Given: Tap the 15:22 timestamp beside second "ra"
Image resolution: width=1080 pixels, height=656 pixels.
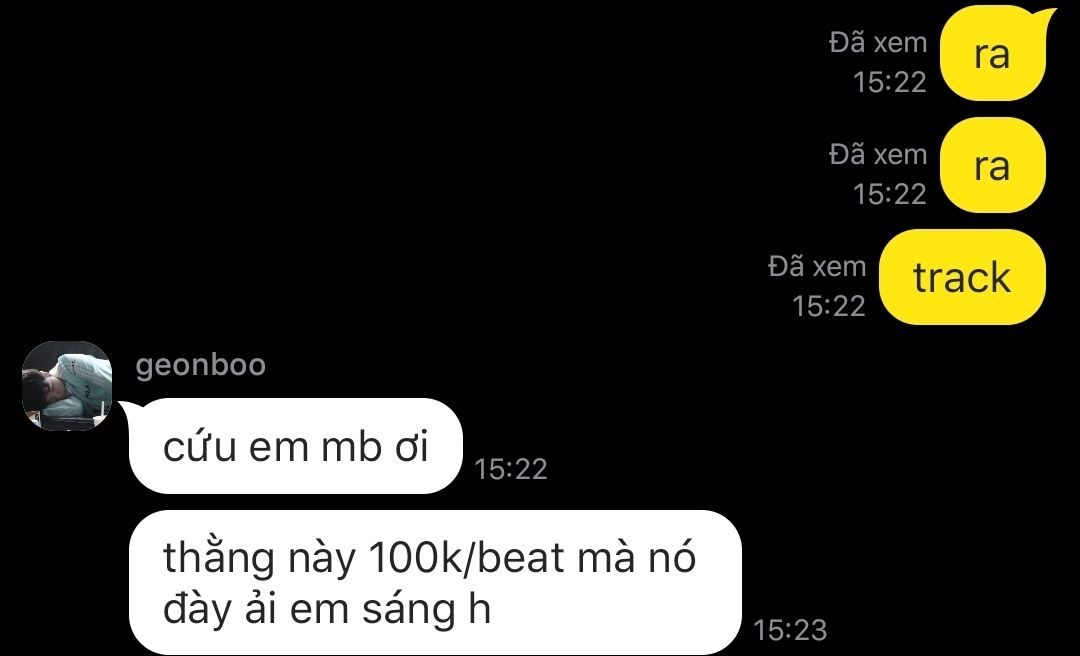Looking at the screenshot, I should pyautogui.click(x=890, y=194).
